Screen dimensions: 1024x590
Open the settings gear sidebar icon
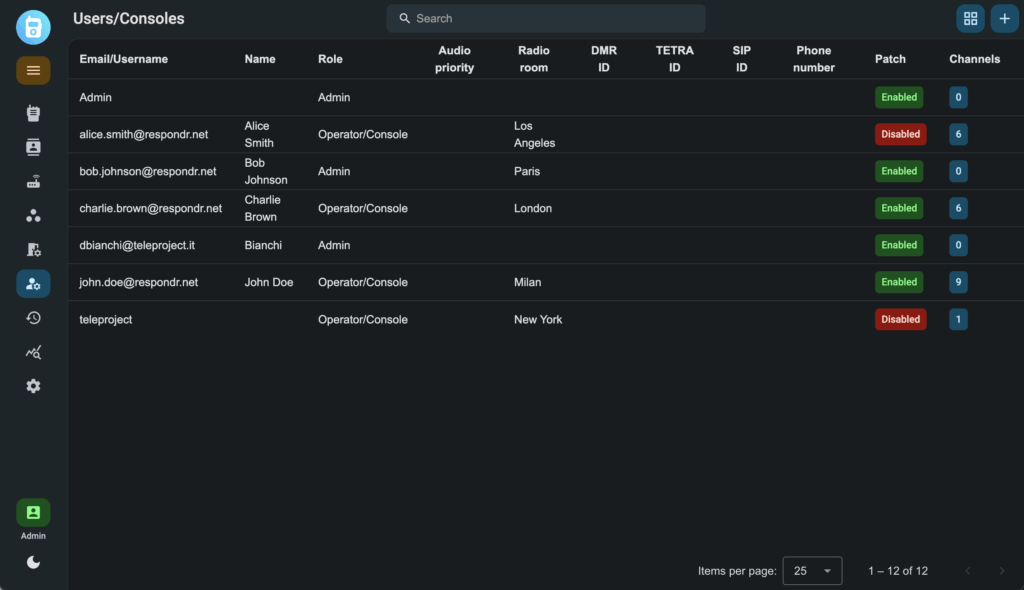pyautogui.click(x=33, y=386)
